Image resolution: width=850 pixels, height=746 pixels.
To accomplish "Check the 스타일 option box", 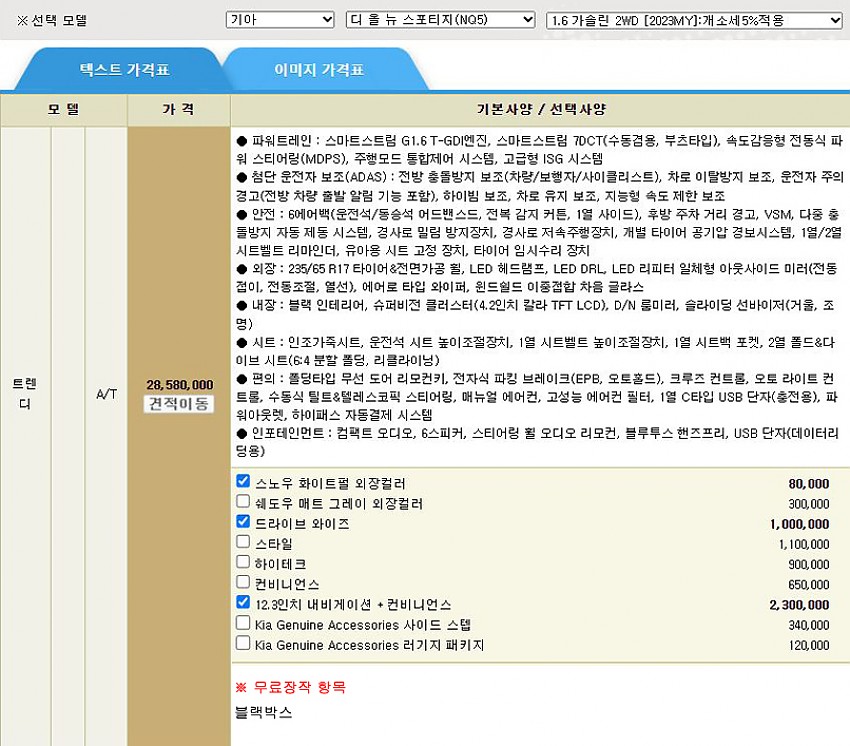I will pos(243,542).
